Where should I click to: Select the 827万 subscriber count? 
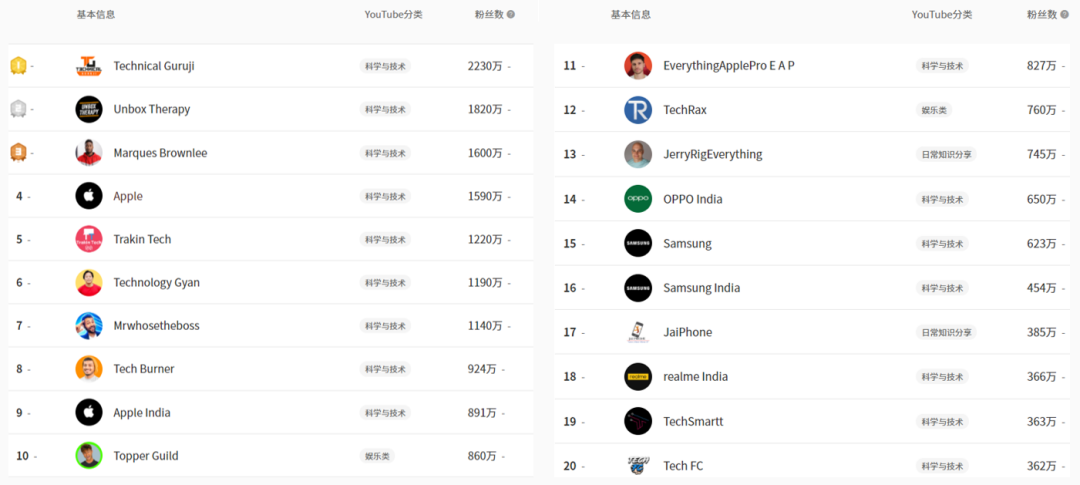pyautogui.click(x=1041, y=65)
